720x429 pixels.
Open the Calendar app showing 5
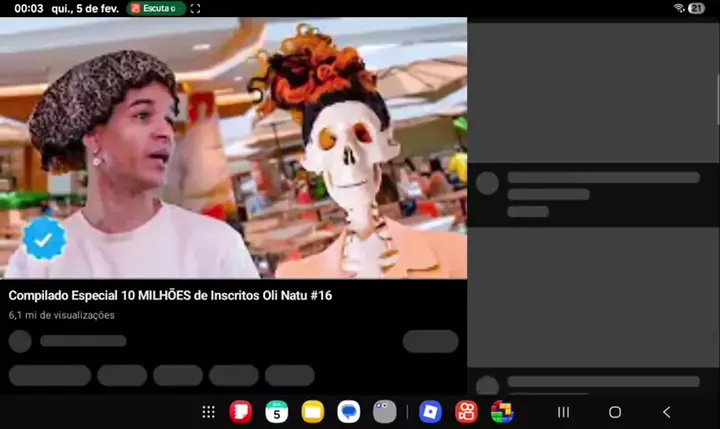(x=277, y=412)
